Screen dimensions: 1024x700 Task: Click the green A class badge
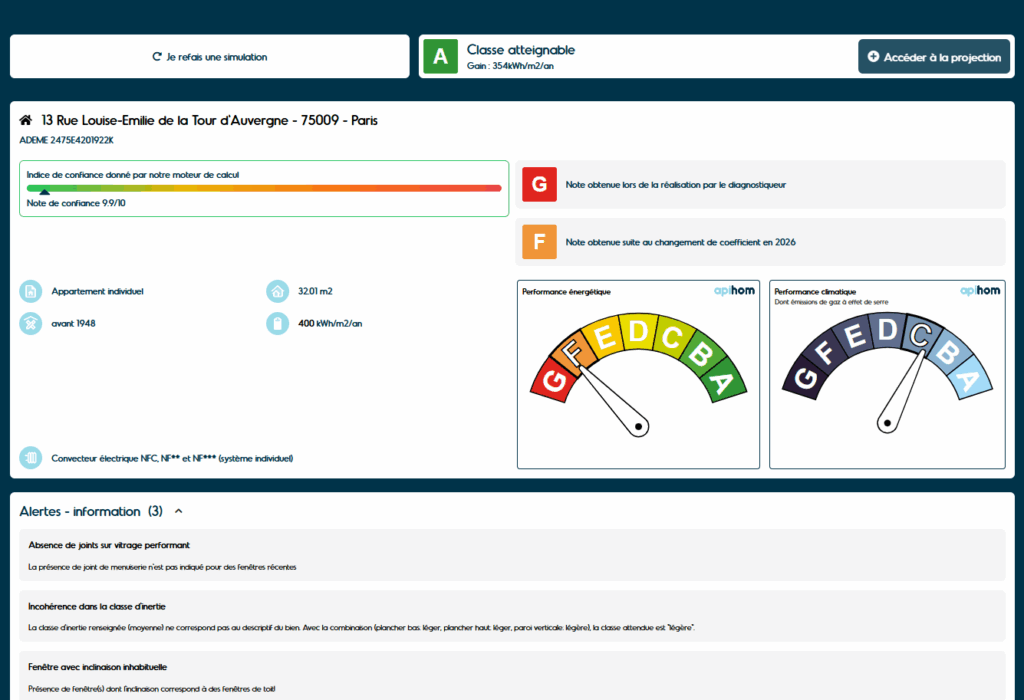click(x=440, y=56)
